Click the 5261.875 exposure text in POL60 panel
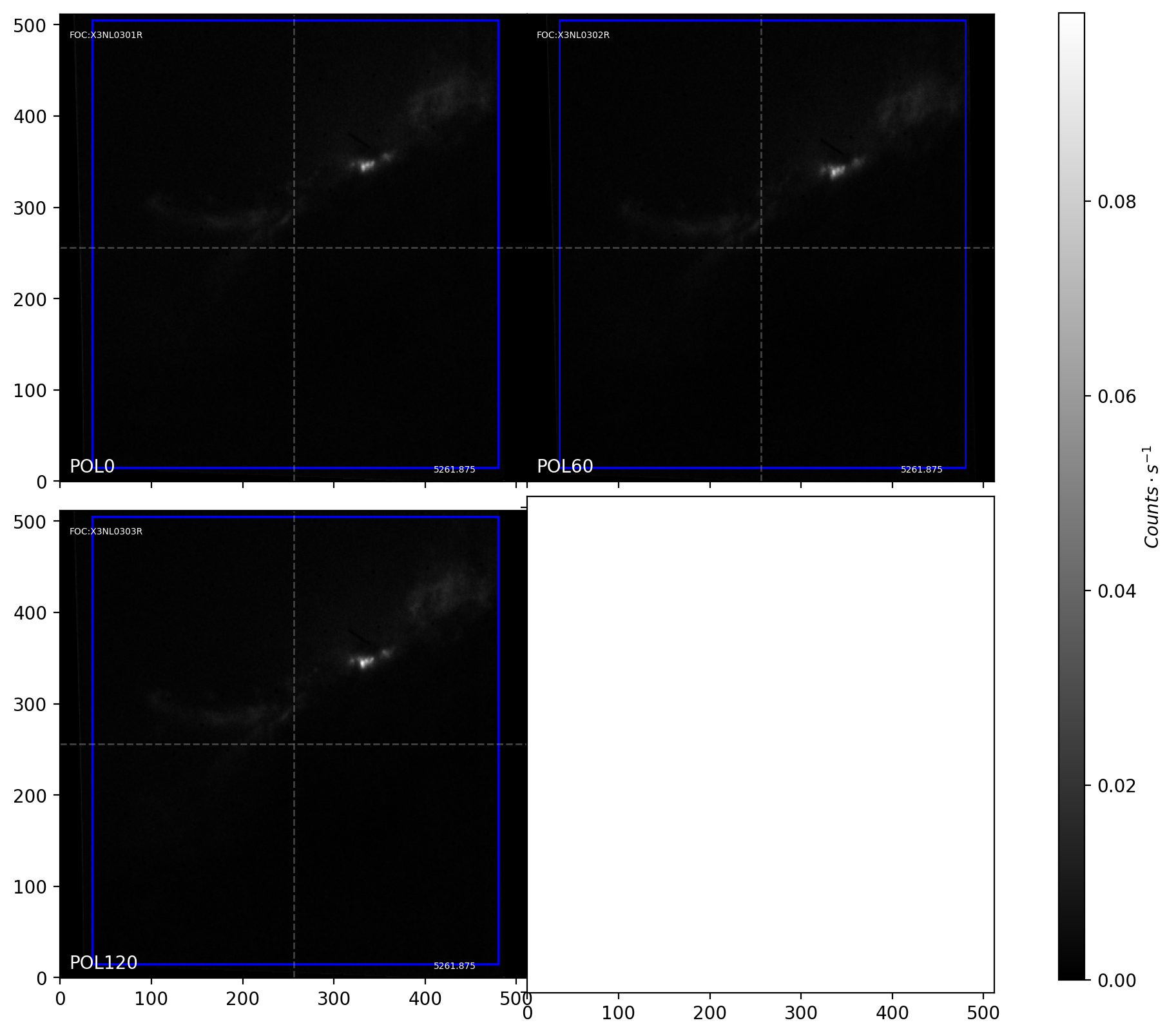1176x1036 pixels. (921, 470)
